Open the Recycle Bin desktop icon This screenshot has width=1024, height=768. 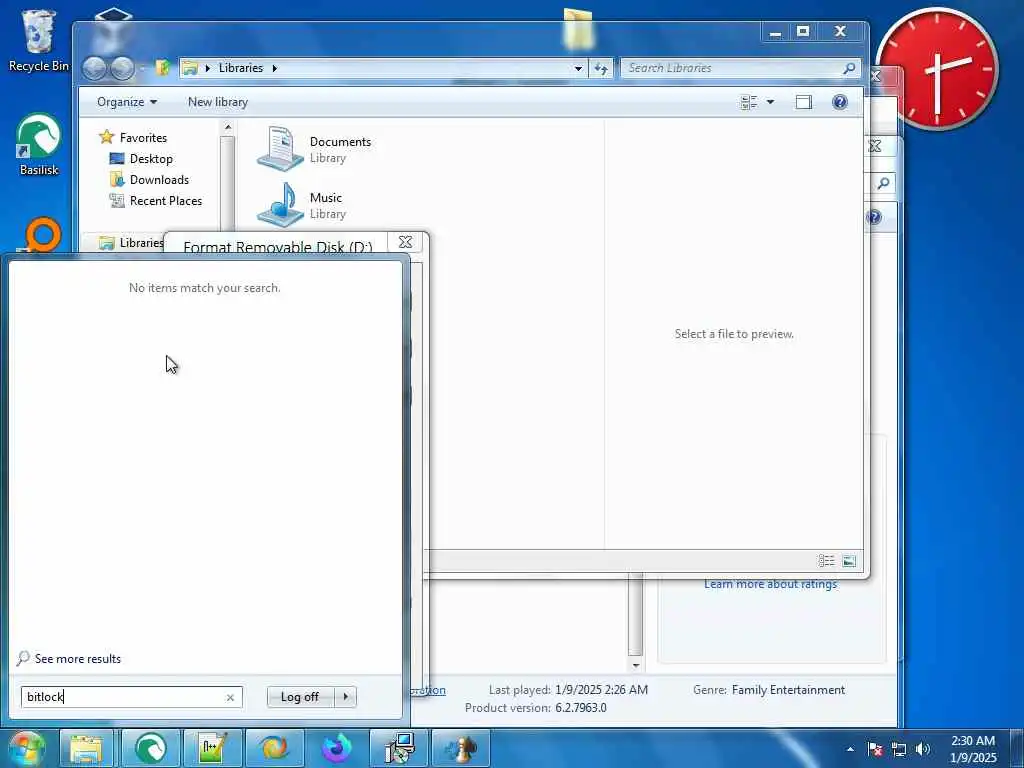(x=38, y=40)
